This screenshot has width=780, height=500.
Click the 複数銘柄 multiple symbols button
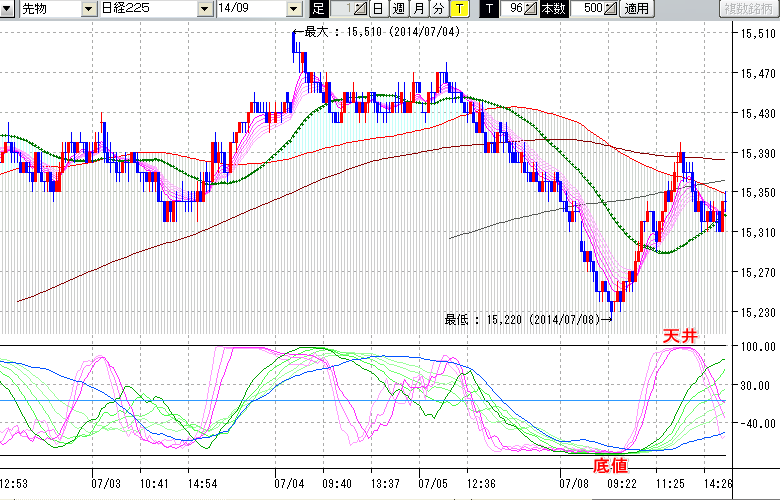coord(748,9)
